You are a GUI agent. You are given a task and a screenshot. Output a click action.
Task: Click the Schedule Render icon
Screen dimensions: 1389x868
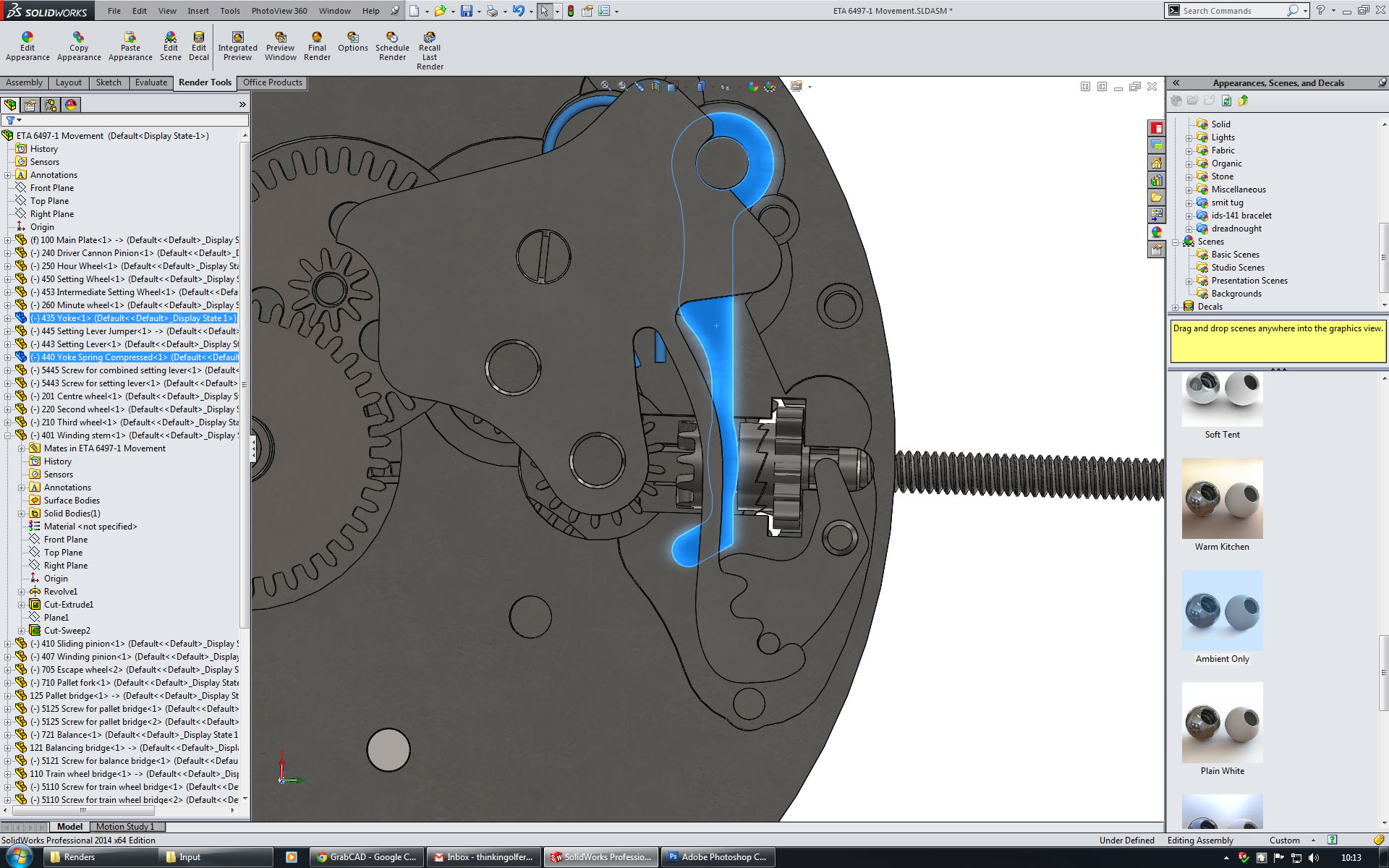[x=392, y=46]
